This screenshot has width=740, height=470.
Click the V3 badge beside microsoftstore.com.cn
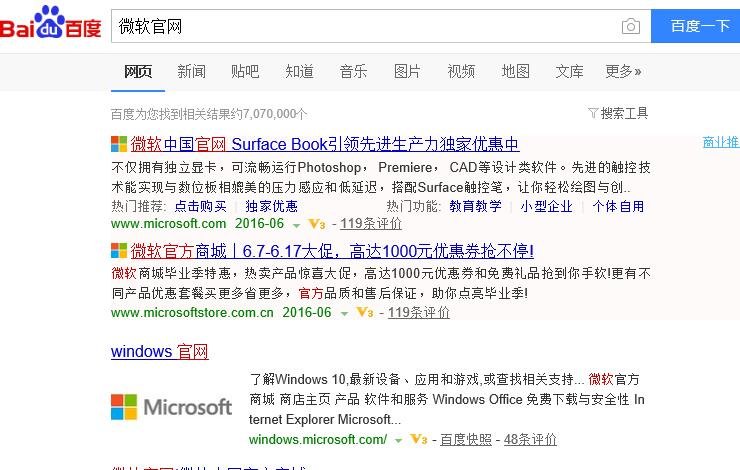click(365, 313)
